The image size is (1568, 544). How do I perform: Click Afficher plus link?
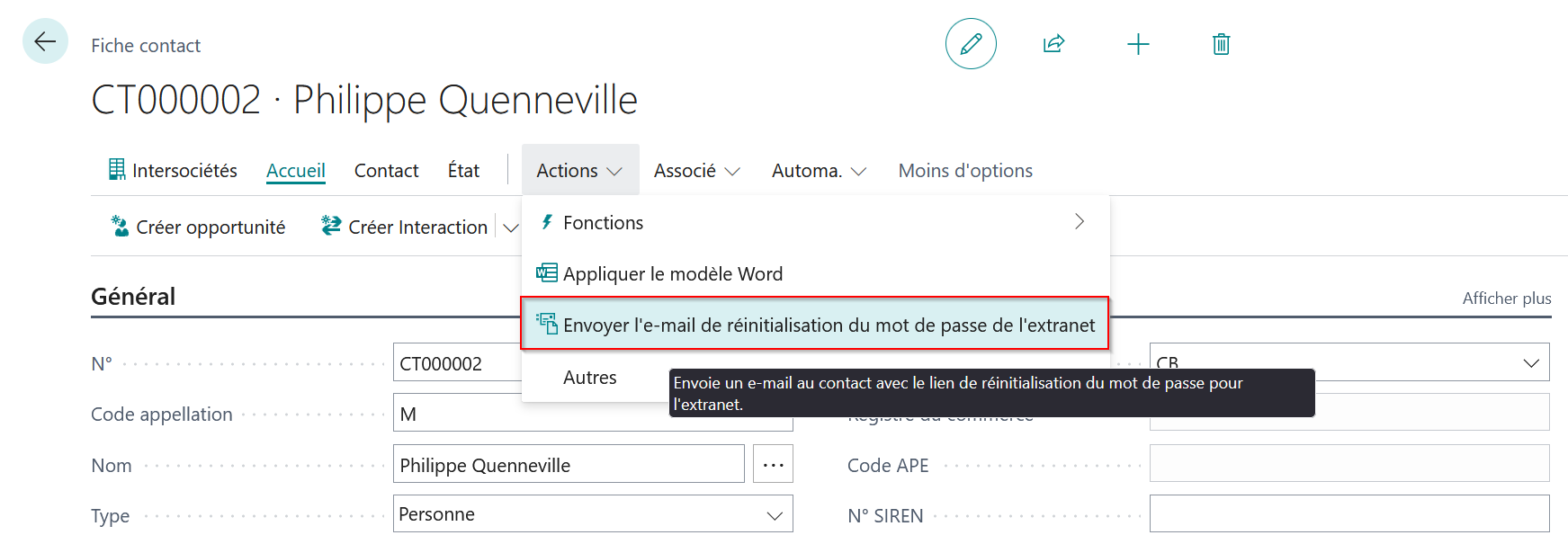tap(1507, 298)
